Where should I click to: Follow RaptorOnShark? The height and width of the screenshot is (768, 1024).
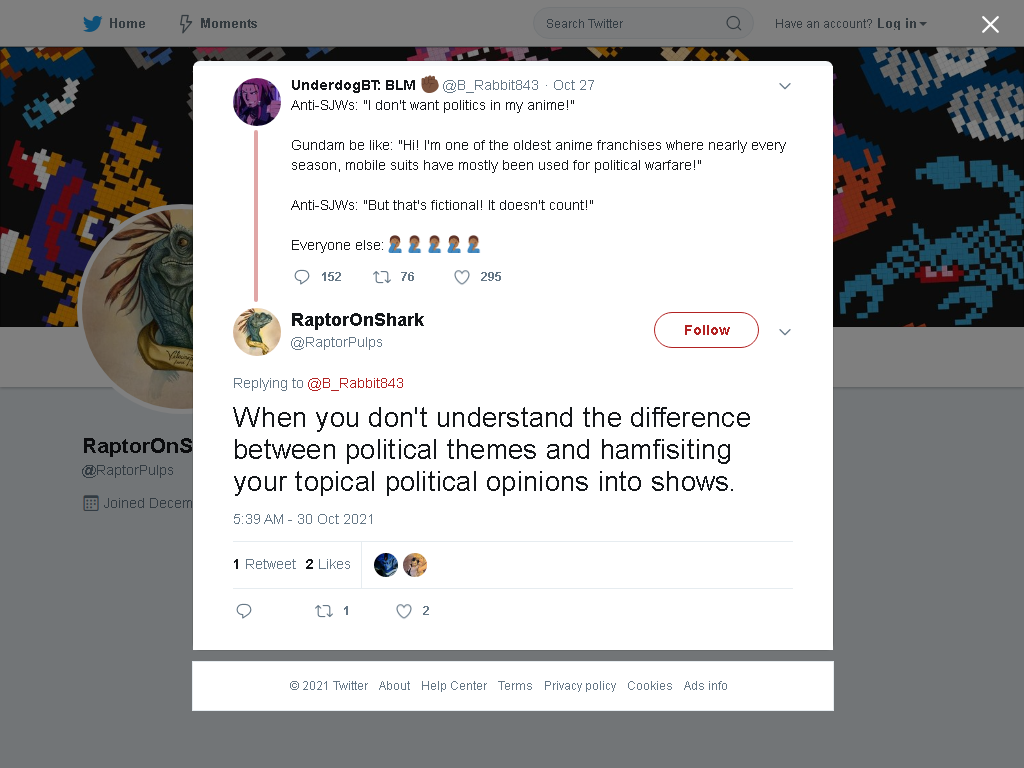coord(706,330)
